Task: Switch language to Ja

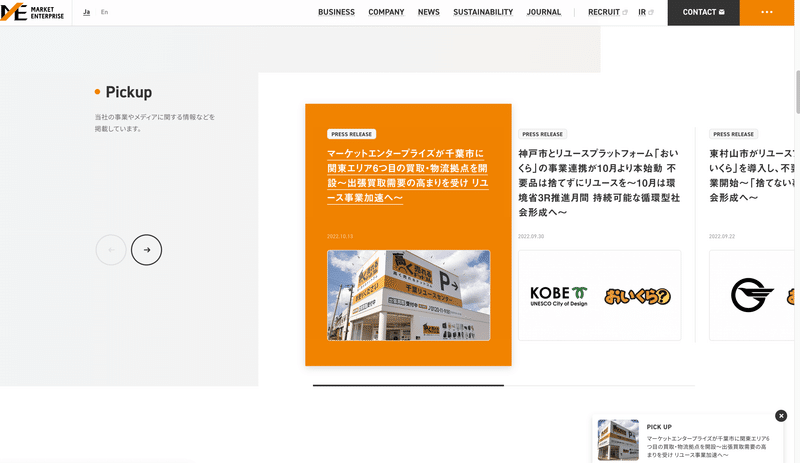Action: [87, 12]
